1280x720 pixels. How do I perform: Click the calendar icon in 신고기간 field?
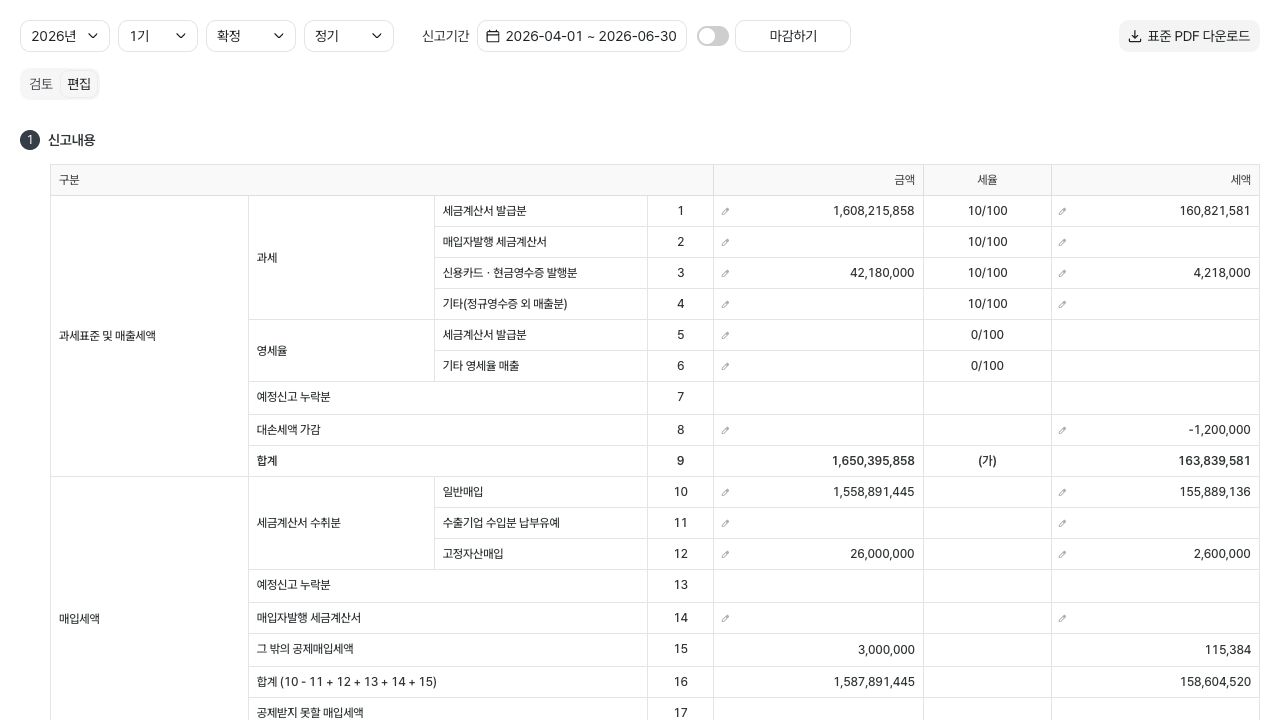click(493, 36)
